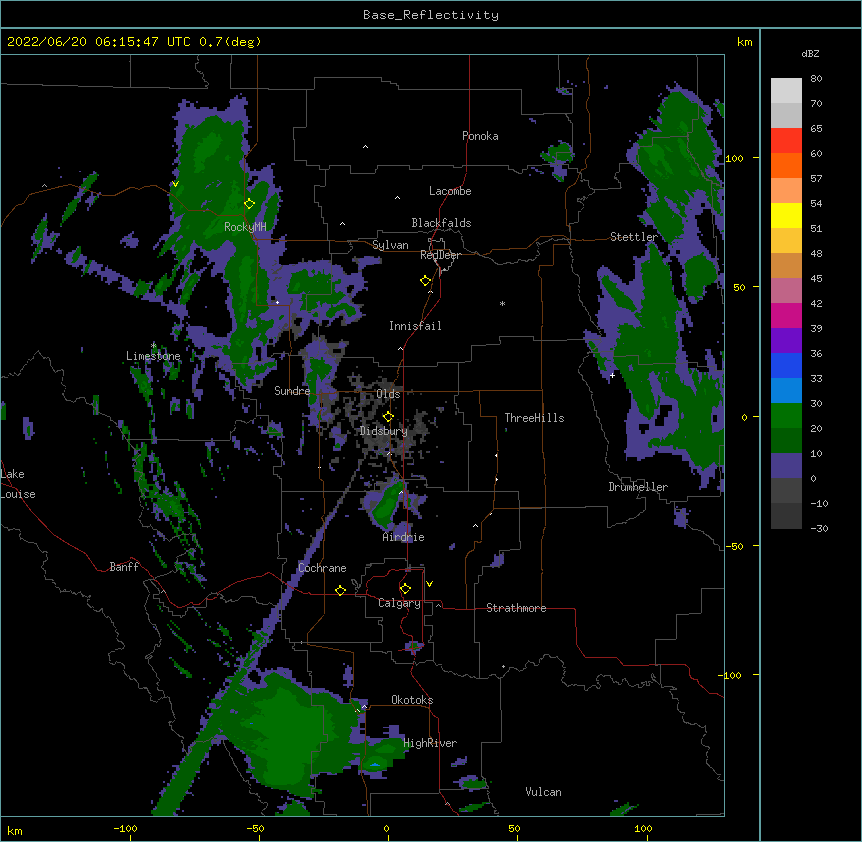862x842 pixels.
Task: Pick the whitish swatch between 80 and 70 dBZ
Action: 786,91
